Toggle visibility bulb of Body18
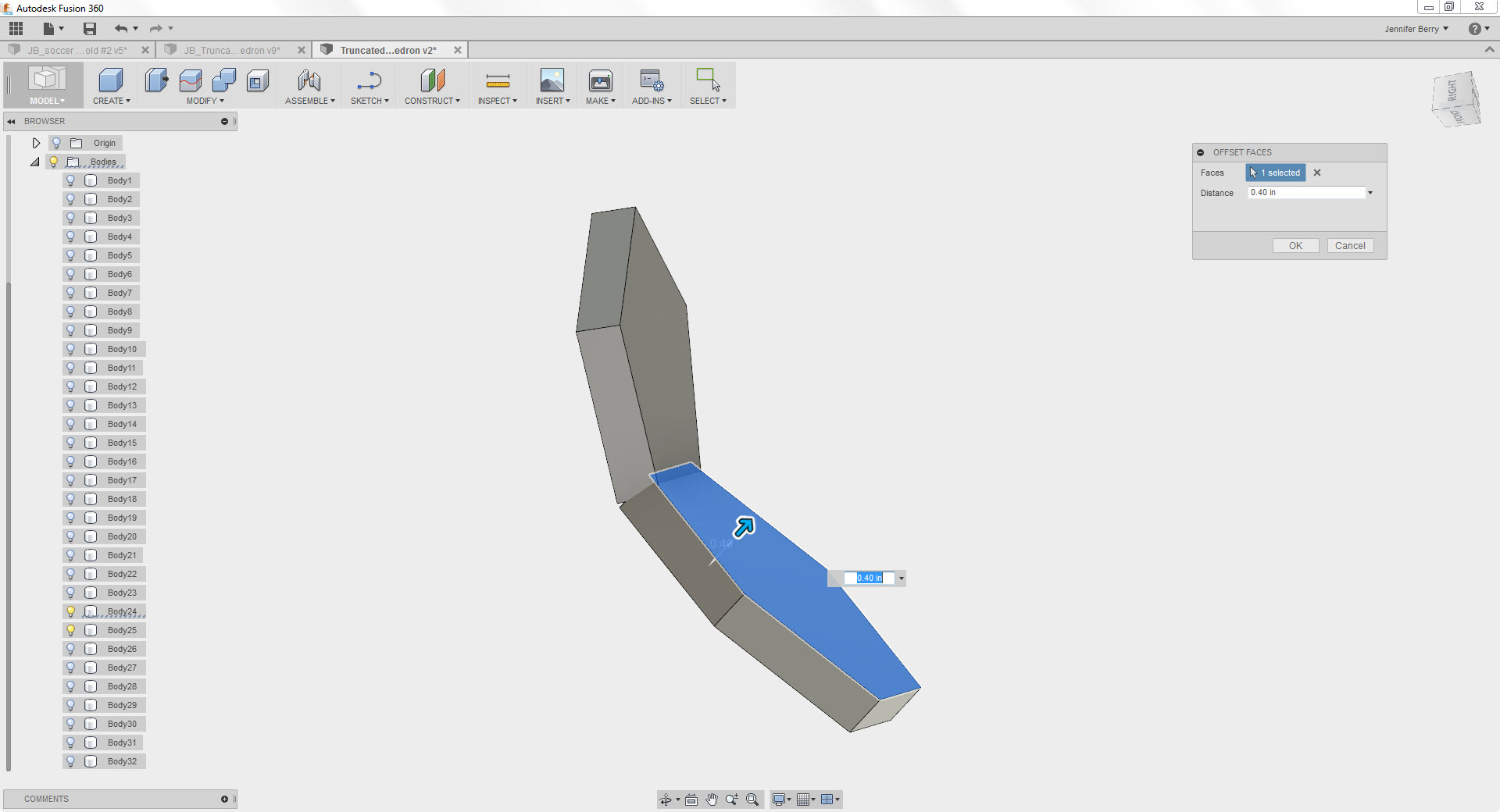This screenshot has height=812, width=1500. click(70, 499)
